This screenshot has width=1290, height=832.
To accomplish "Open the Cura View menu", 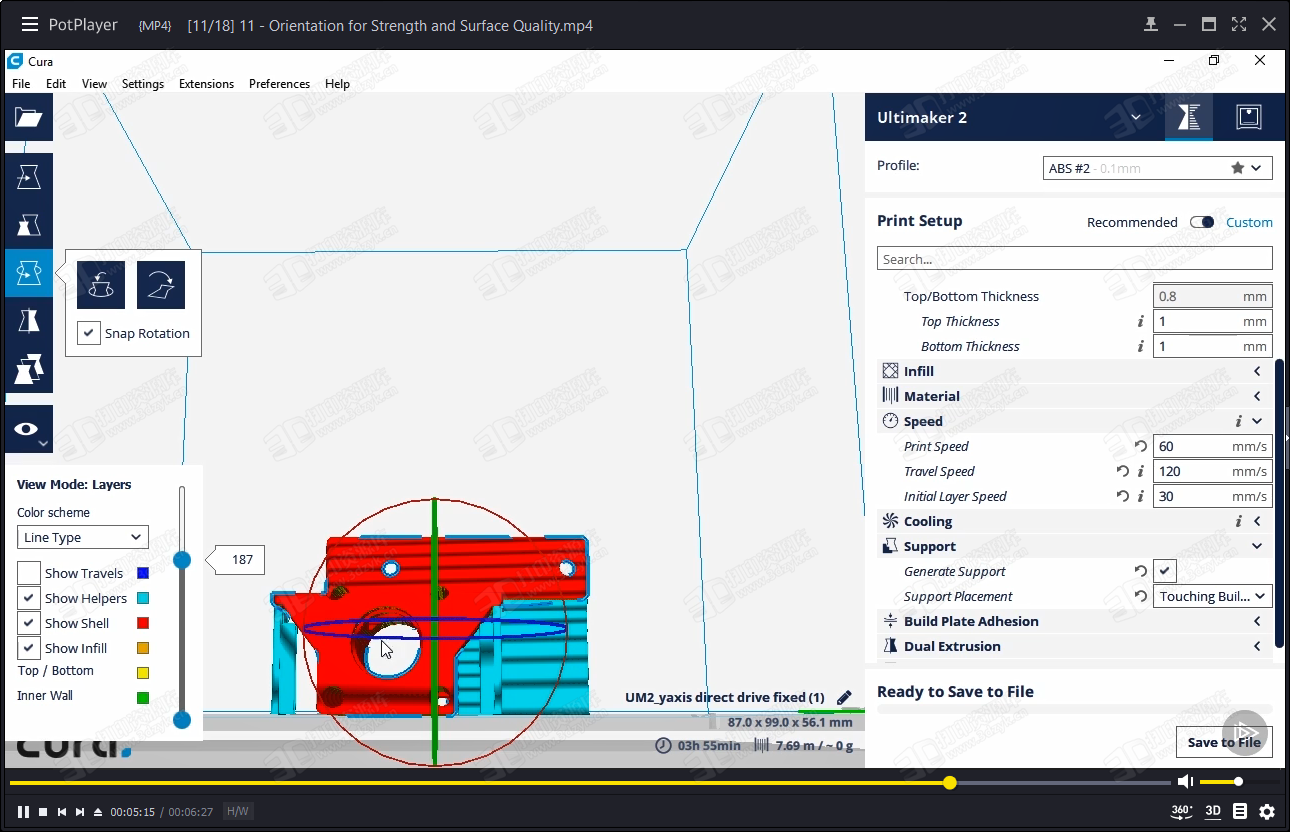I will pos(94,84).
